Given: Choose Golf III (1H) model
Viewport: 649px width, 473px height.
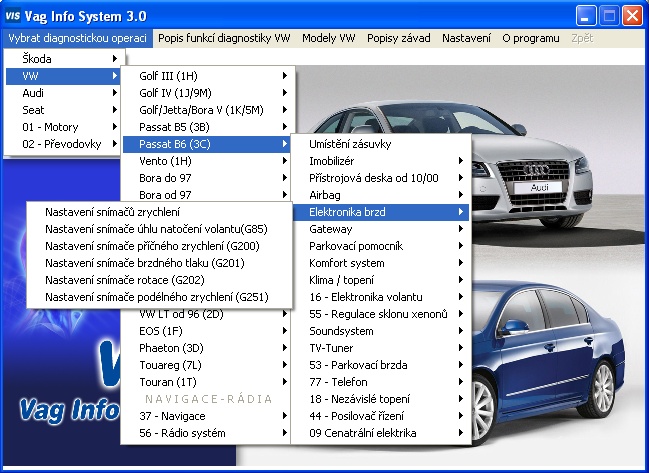Looking at the screenshot, I should click(208, 76).
